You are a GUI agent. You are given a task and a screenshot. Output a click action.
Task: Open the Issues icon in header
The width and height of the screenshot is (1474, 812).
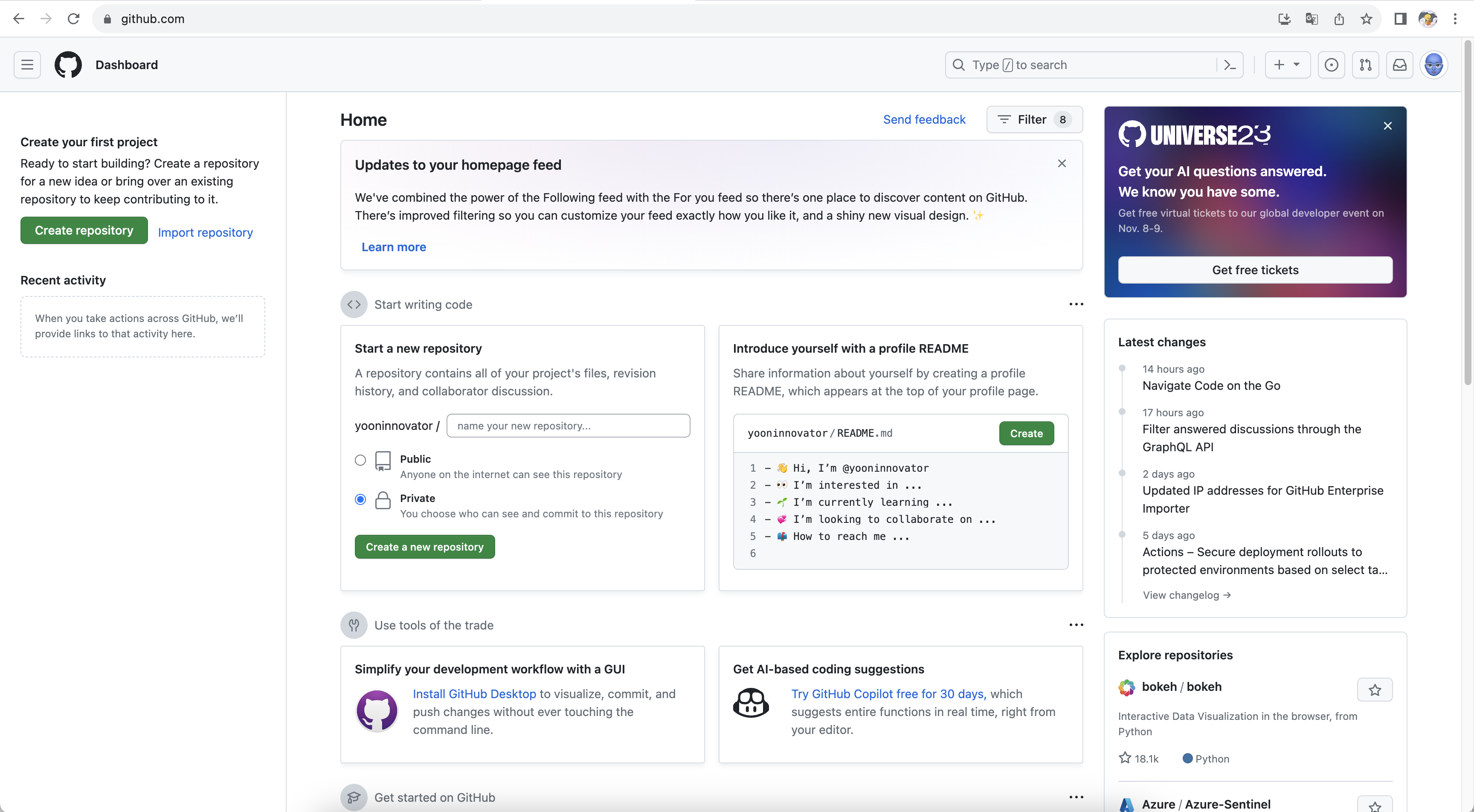1332,65
